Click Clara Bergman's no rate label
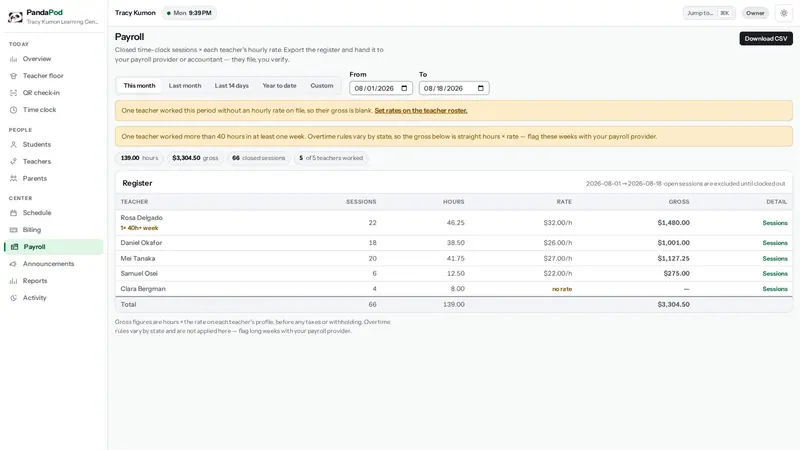The width and height of the screenshot is (800, 450). 562,289
